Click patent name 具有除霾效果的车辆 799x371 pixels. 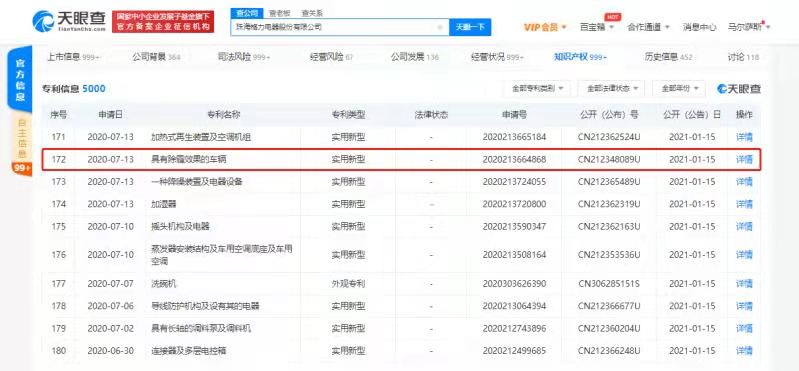[189, 160]
